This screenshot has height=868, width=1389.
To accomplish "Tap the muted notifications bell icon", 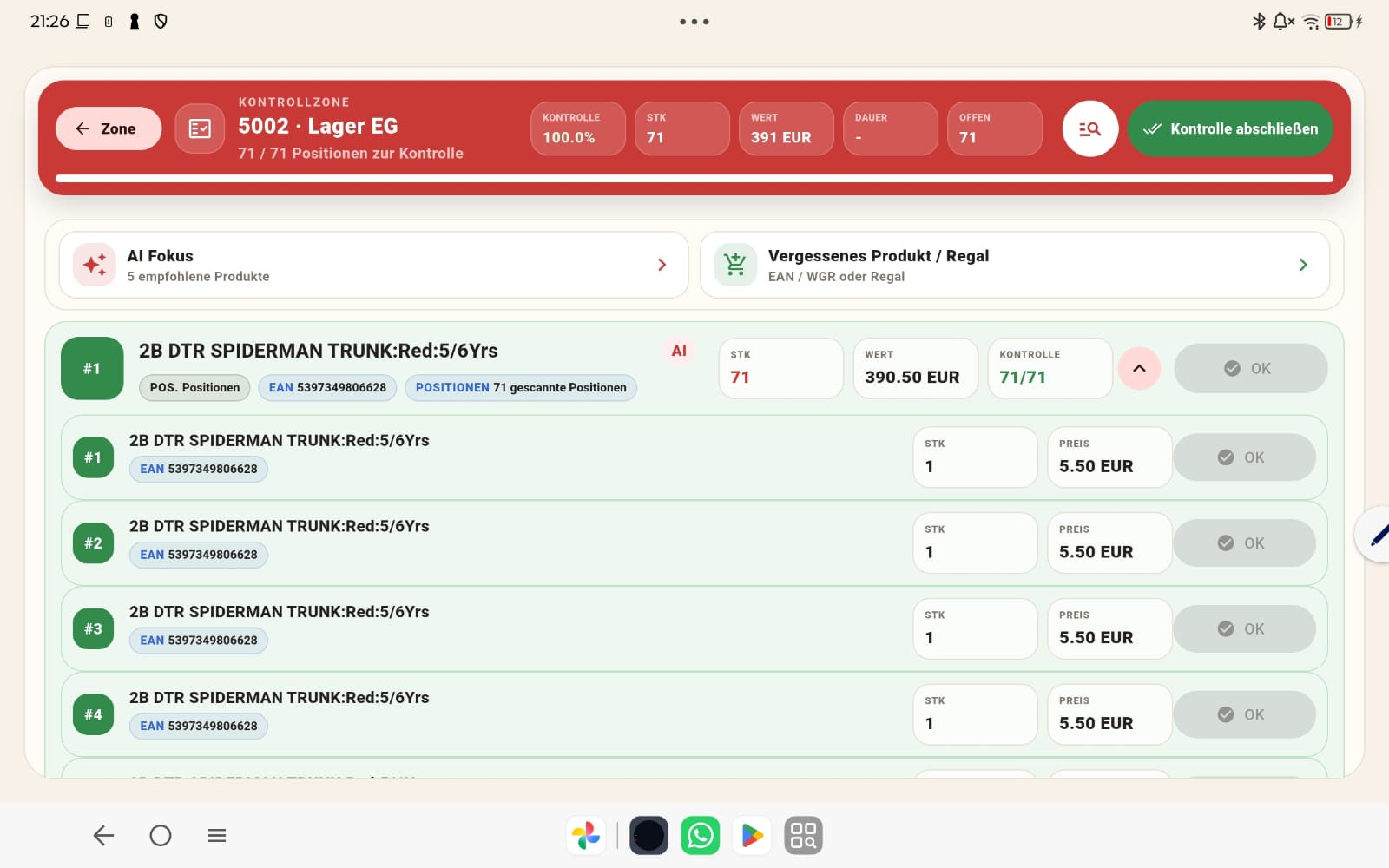I will tap(1284, 22).
